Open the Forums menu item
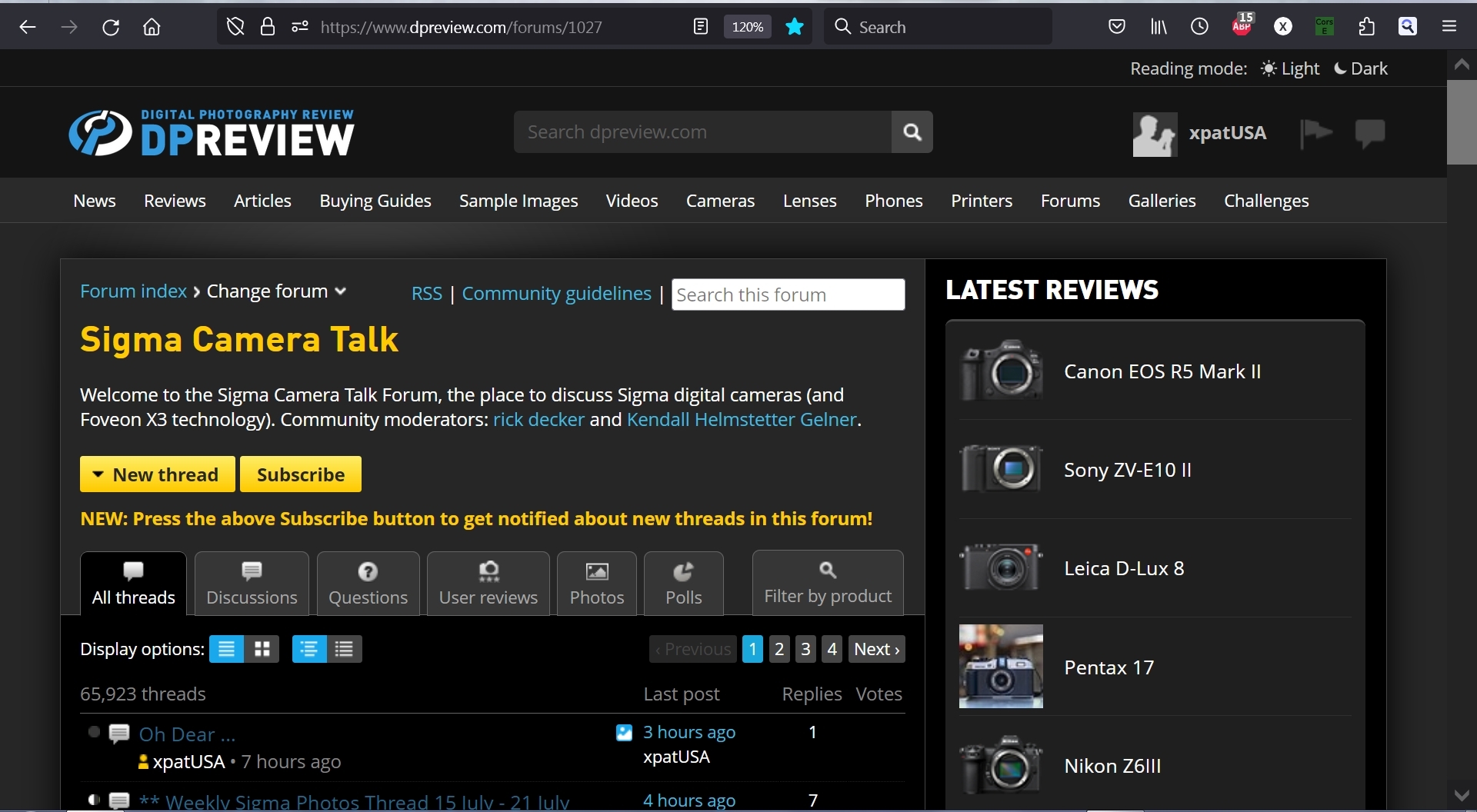This screenshot has width=1477, height=812. coord(1069,201)
